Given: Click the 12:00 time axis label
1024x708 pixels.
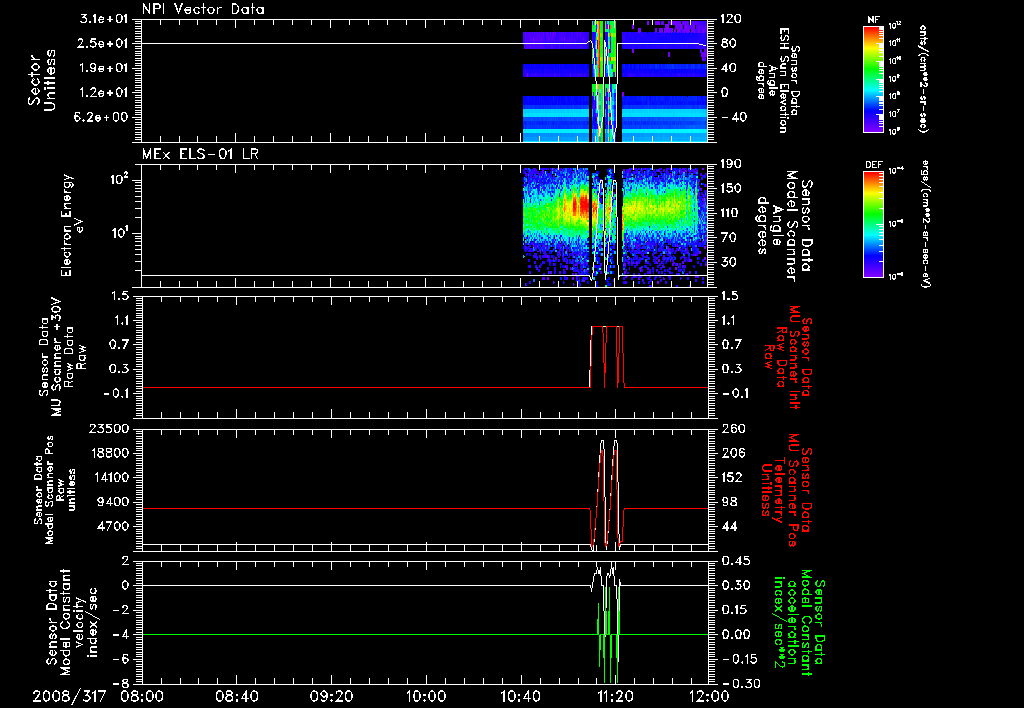Looking at the screenshot, I should click(710, 696).
